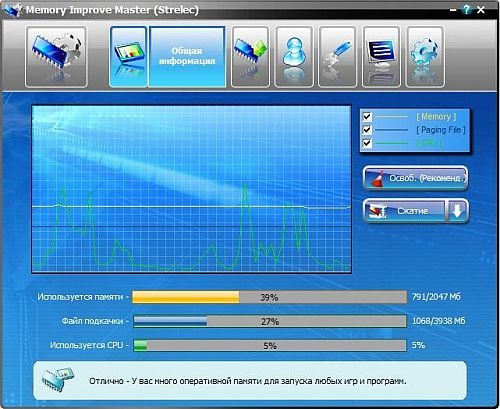Click the paging file 27% progress bar
Screen dimensions: 500x409
point(270,321)
